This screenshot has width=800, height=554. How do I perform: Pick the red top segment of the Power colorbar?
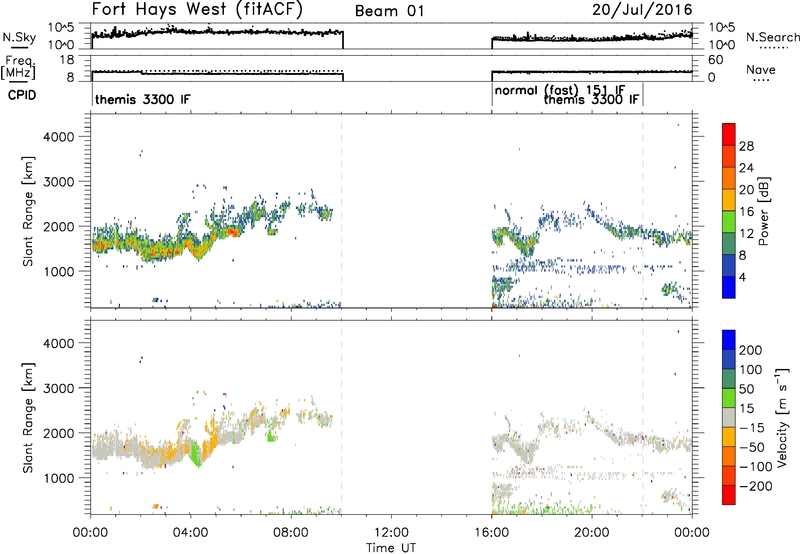click(x=729, y=134)
